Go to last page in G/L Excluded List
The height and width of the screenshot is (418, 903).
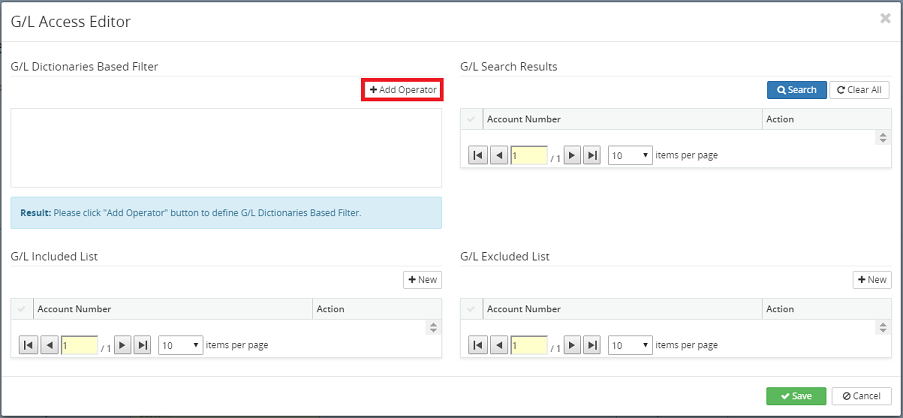click(x=592, y=345)
